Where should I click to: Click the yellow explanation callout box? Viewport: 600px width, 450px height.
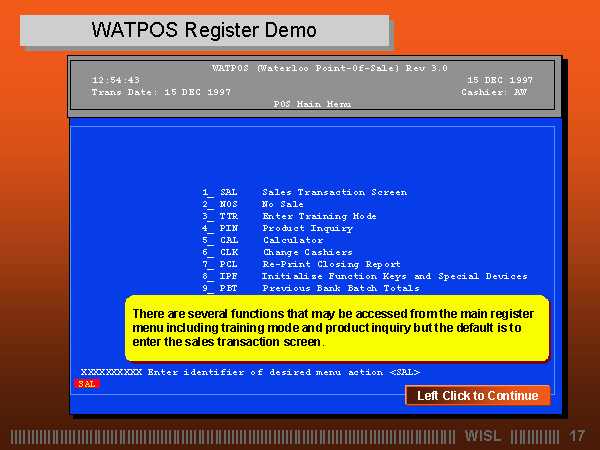click(x=339, y=328)
